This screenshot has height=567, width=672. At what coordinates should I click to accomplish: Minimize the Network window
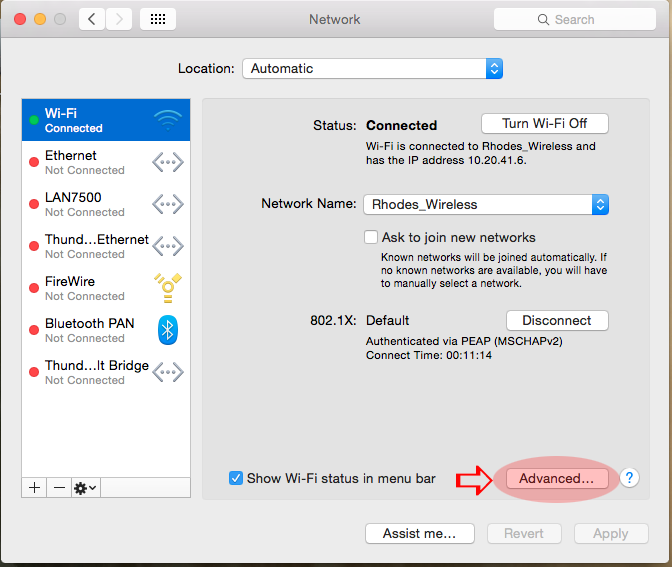click(40, 19)
